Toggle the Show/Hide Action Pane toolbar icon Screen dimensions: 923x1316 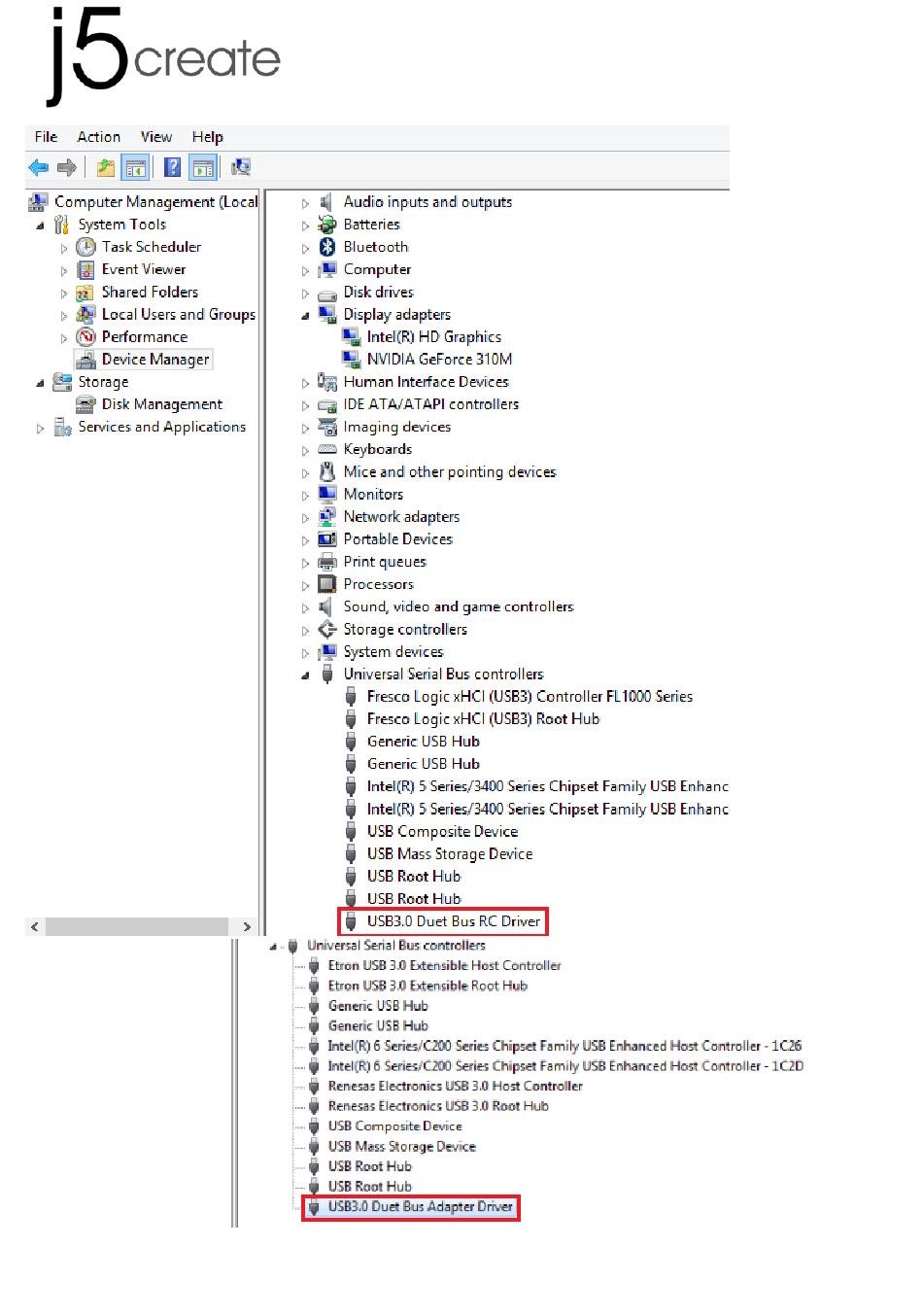(203, 168)
